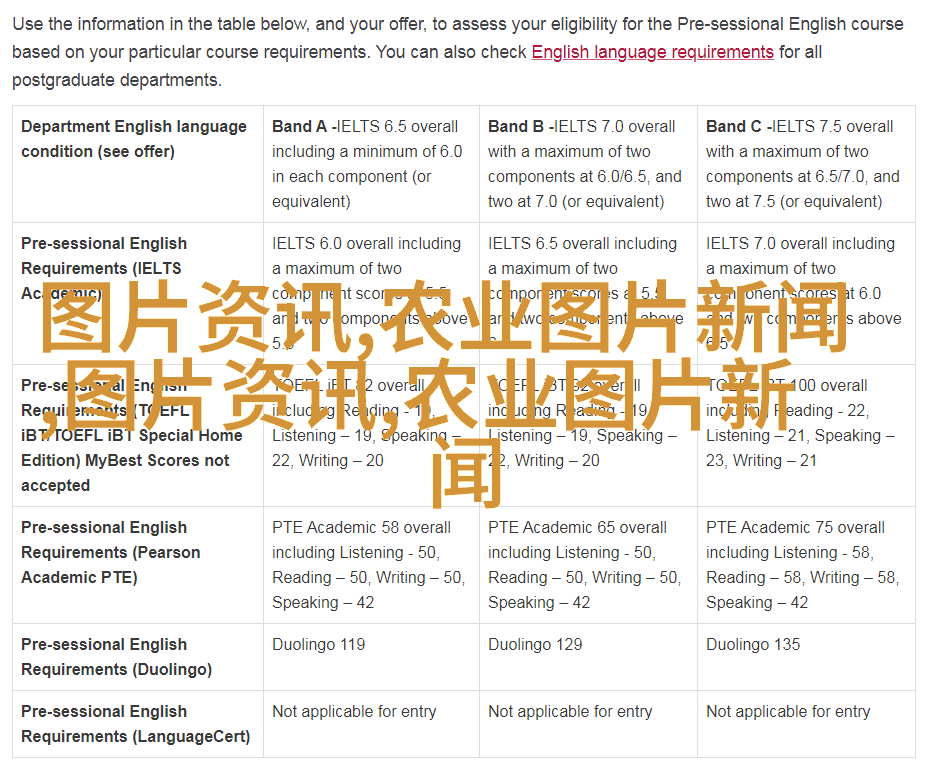The height and width of the screenshot is (770, 932).
Task: Click the 'PTE Academic 75 overall' cell
Action: [x=806, y=565]
